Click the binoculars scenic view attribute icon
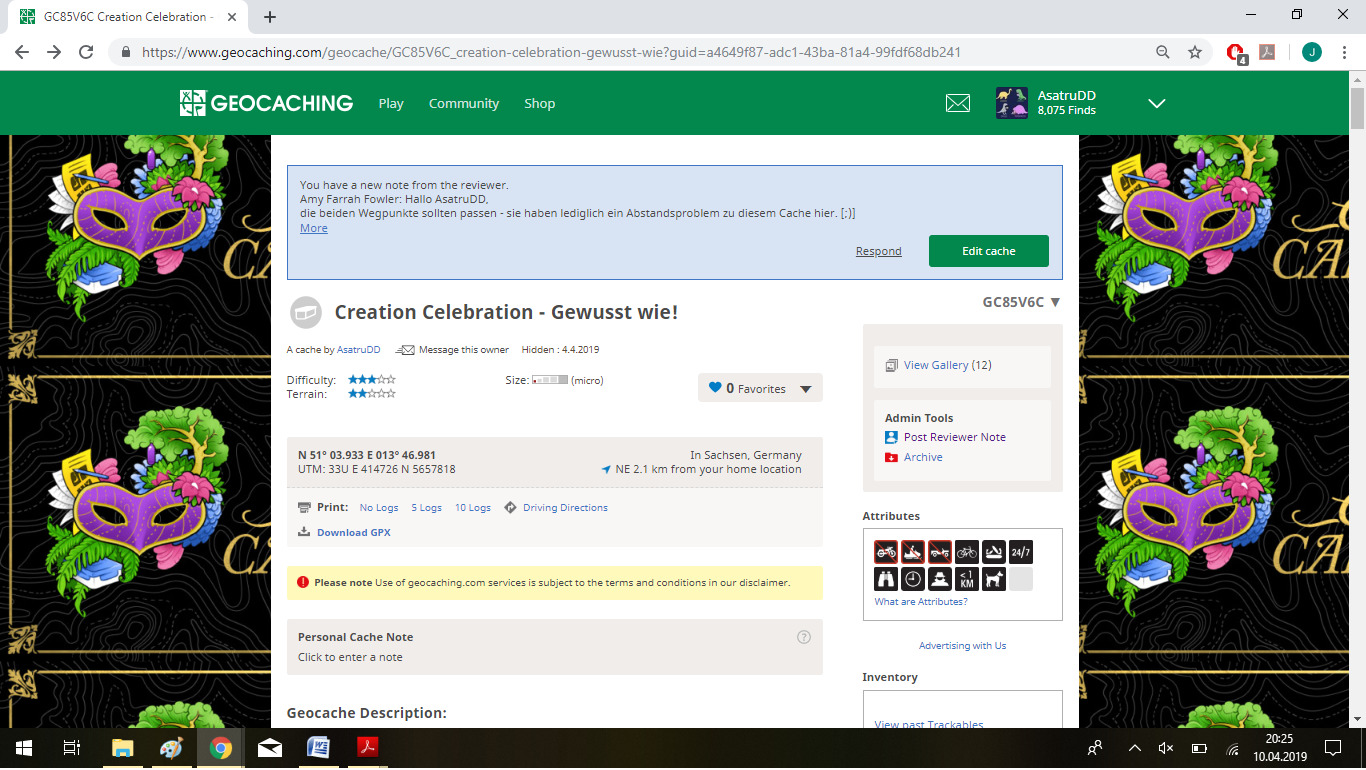 pyautogui.click(x=886, y=579)
